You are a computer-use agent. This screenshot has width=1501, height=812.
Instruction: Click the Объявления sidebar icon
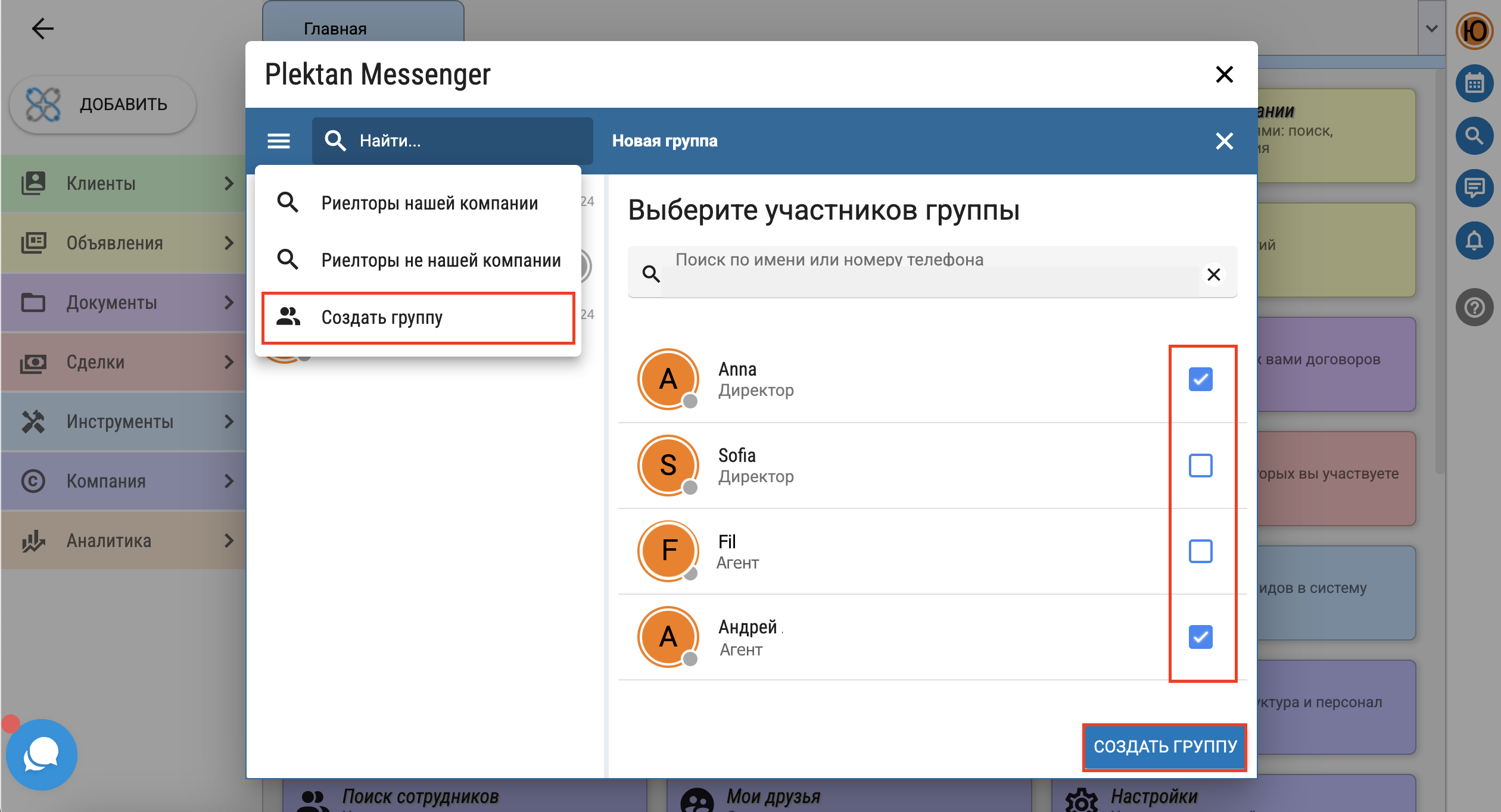tap(33, 243)
